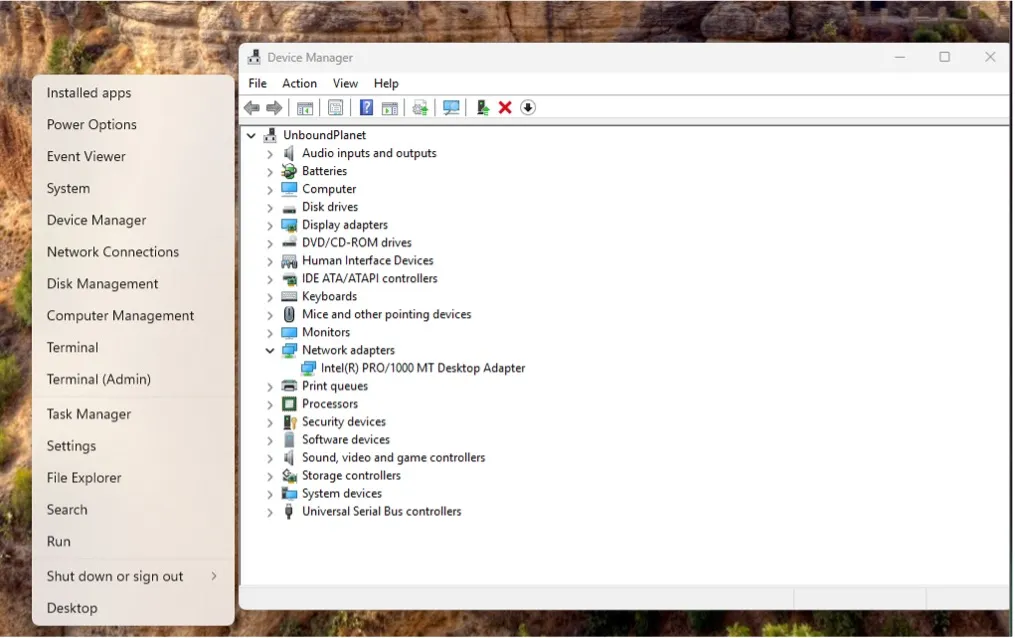Click the Properties toolbar icon
This screenshot has width=1015, height=638.
point(335,108)
